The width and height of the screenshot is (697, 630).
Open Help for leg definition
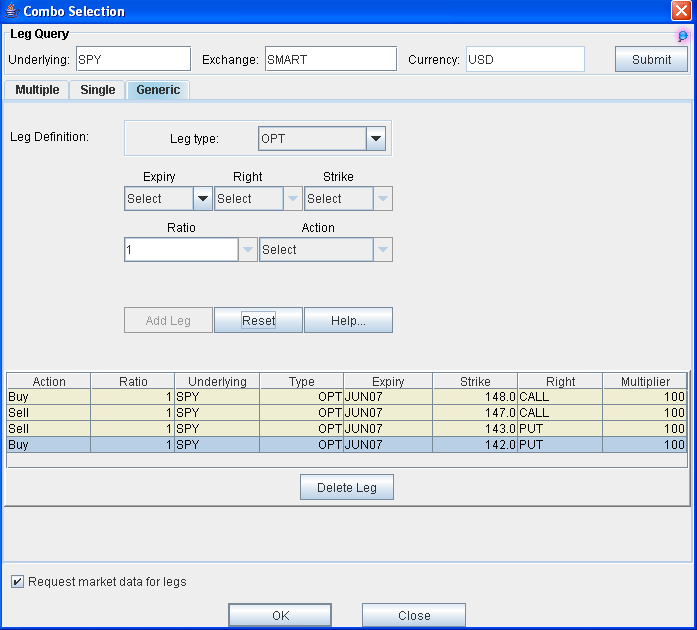348,320
